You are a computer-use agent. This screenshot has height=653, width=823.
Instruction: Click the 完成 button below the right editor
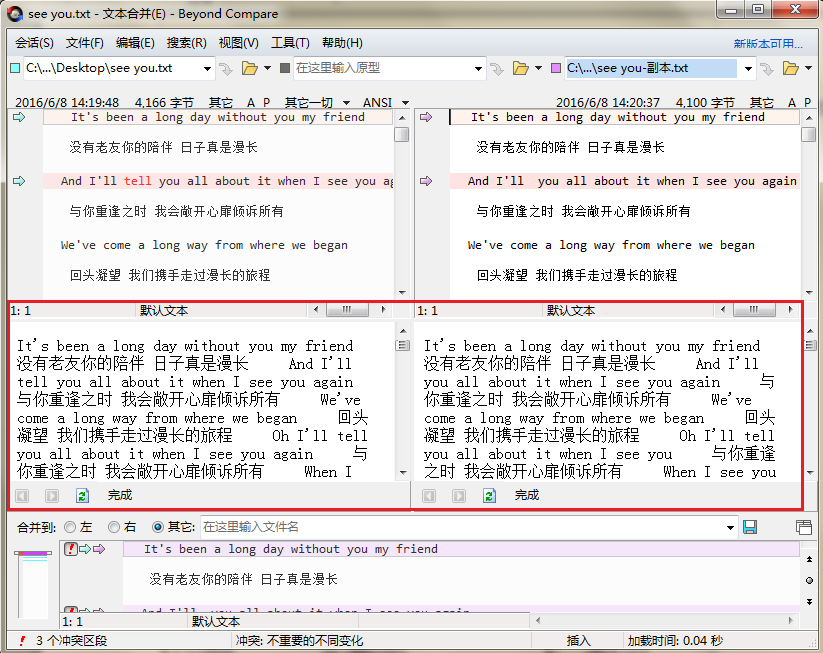527,495
